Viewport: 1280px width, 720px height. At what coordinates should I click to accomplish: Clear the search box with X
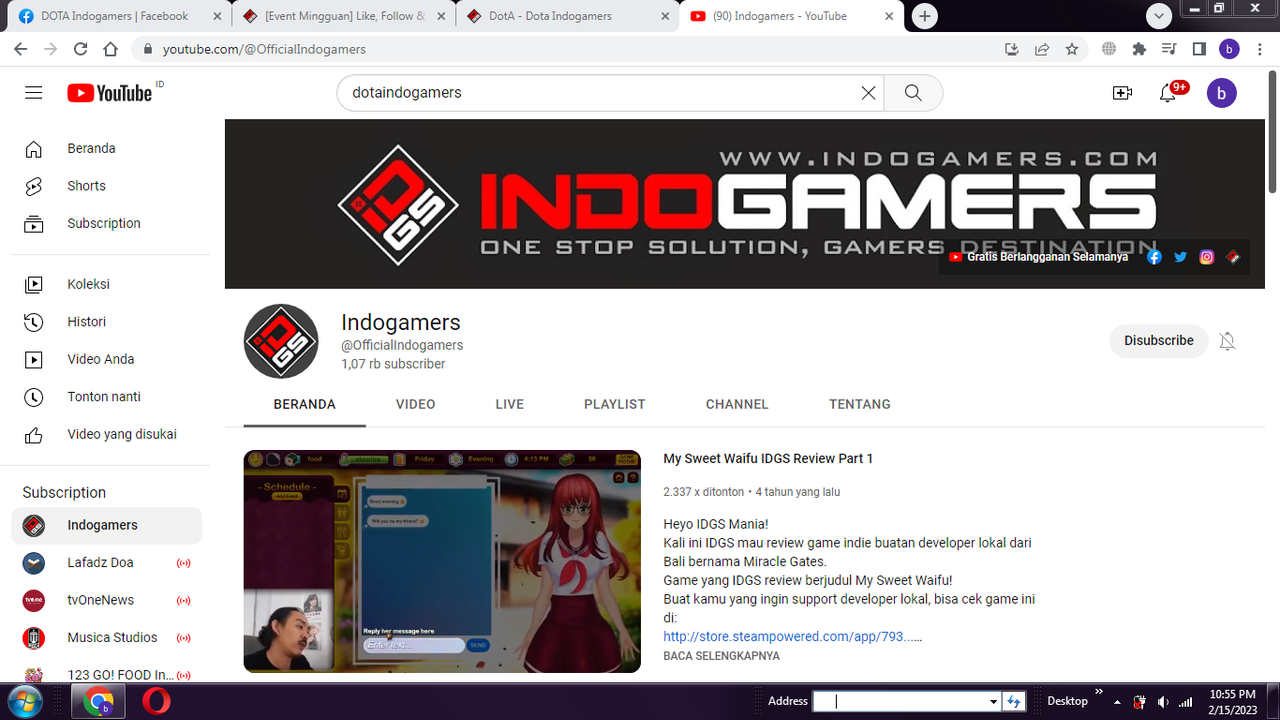coord(868,93)
